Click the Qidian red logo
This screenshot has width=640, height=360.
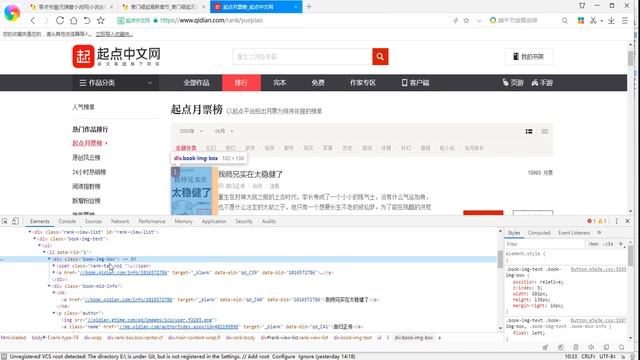pyautogui.click(x=84, y=56)
